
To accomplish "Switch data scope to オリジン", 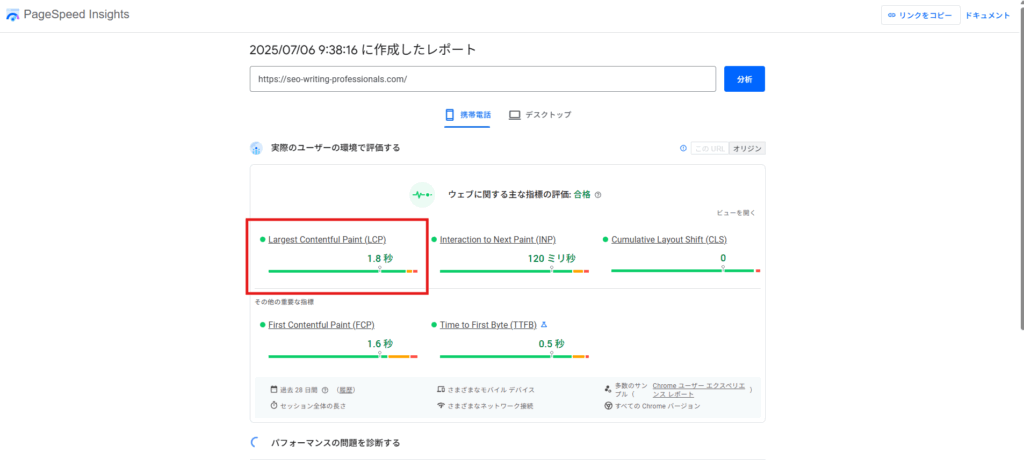I will (x=747, y=148).
